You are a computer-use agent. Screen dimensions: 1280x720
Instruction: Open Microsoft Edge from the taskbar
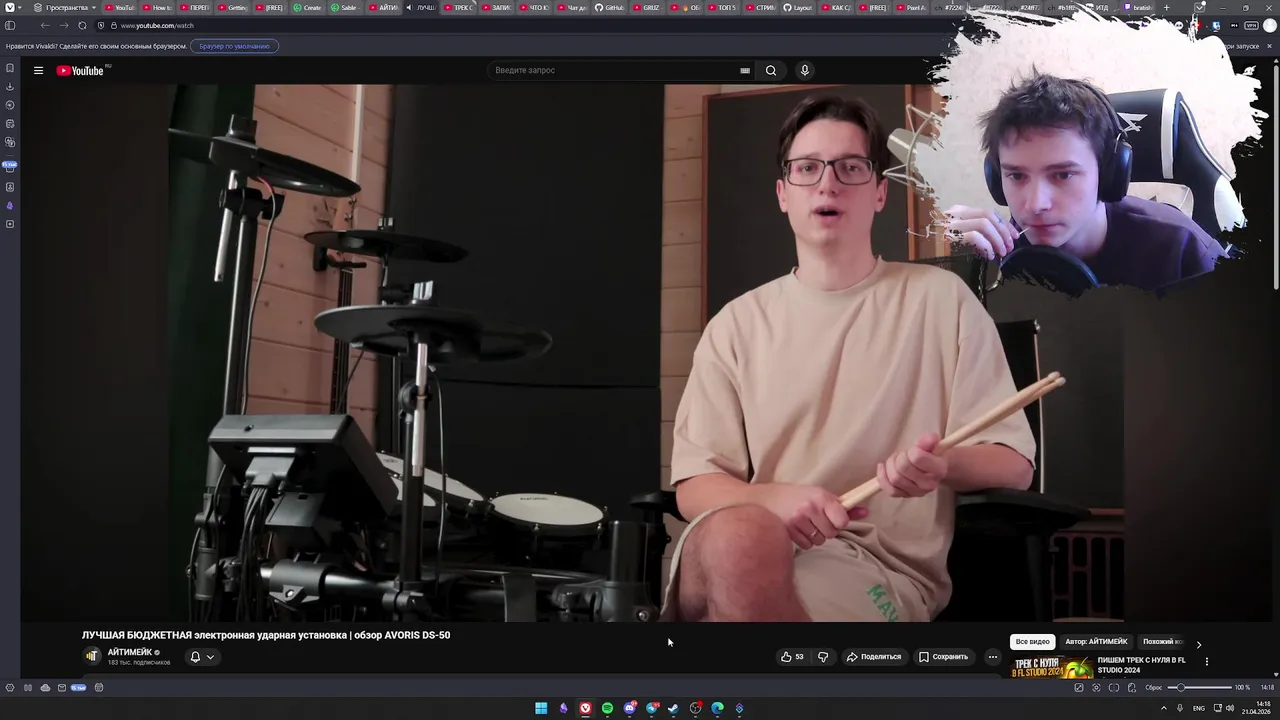point(718,708)
